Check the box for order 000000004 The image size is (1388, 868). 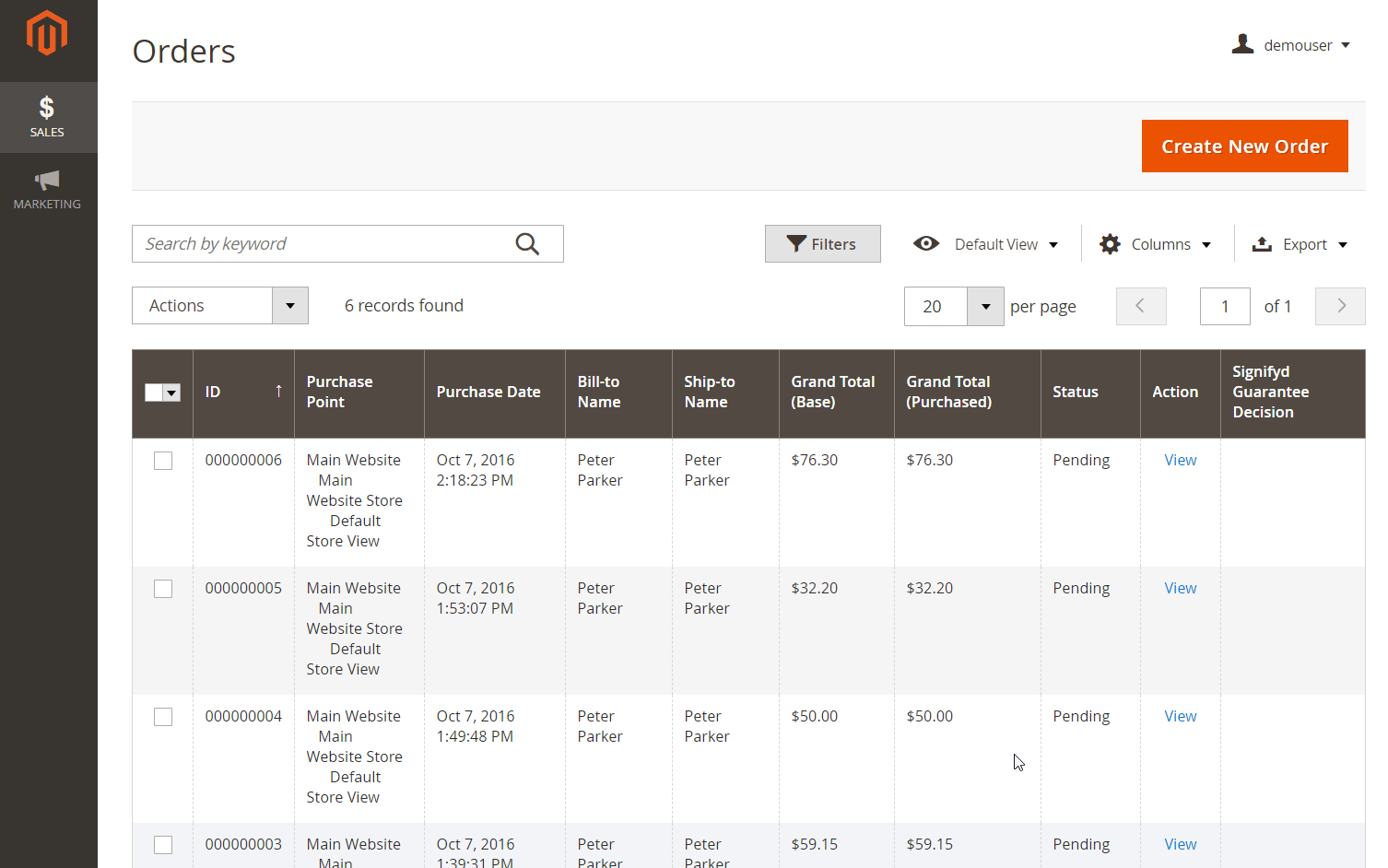(163, 717)
